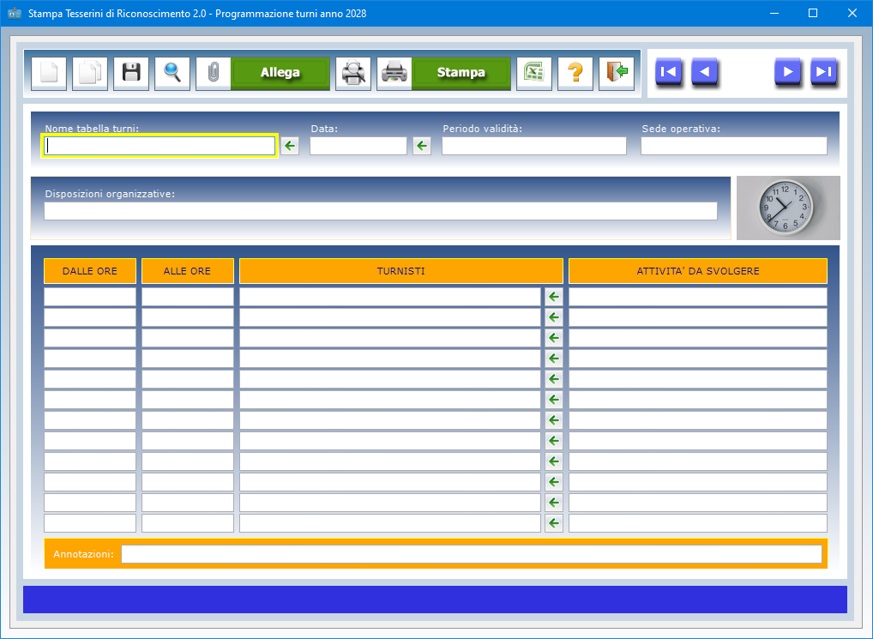Click the green arrow on the eighth Turnisti row
The image size is (873, 639).
(x=554, y=441)
